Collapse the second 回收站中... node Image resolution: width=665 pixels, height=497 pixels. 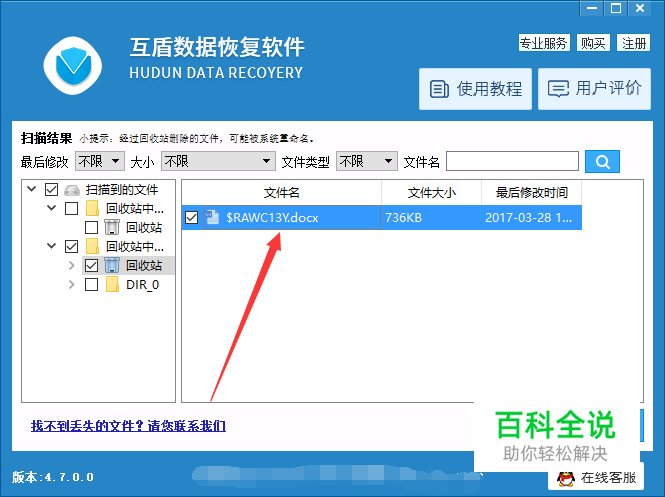pyautogui.click(x=52, y=246)
